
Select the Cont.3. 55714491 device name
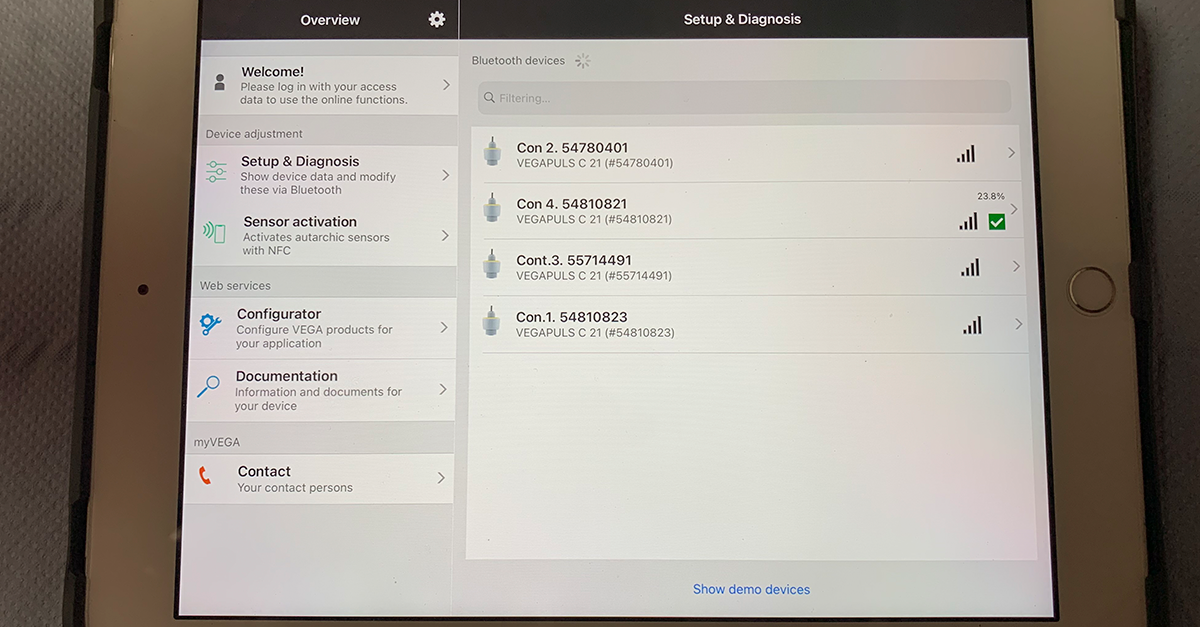574,261
